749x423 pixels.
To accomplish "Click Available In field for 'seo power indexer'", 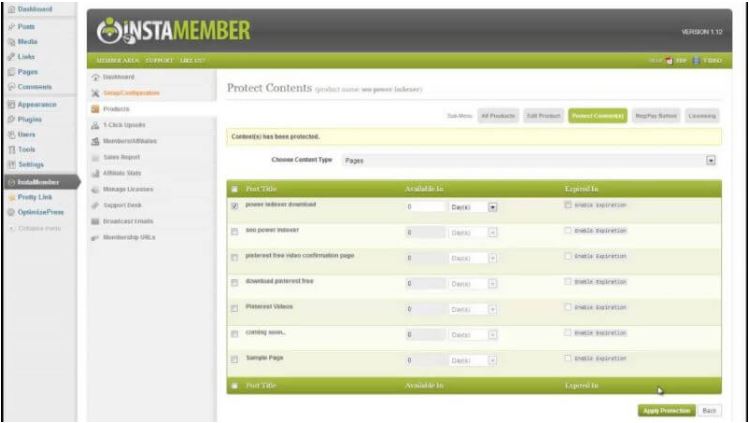I will pyautogui.click(x=425, y=233).
